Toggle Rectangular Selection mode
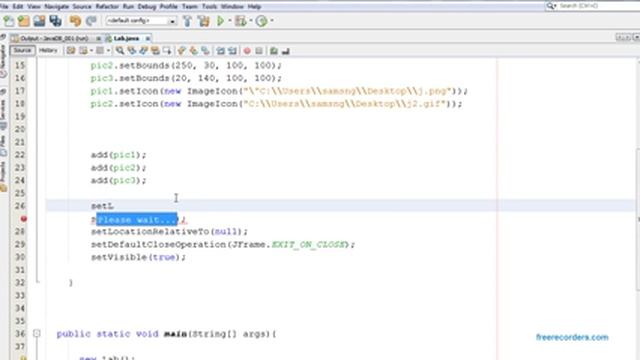The image size is (640, 360). (x=167, y=51)
